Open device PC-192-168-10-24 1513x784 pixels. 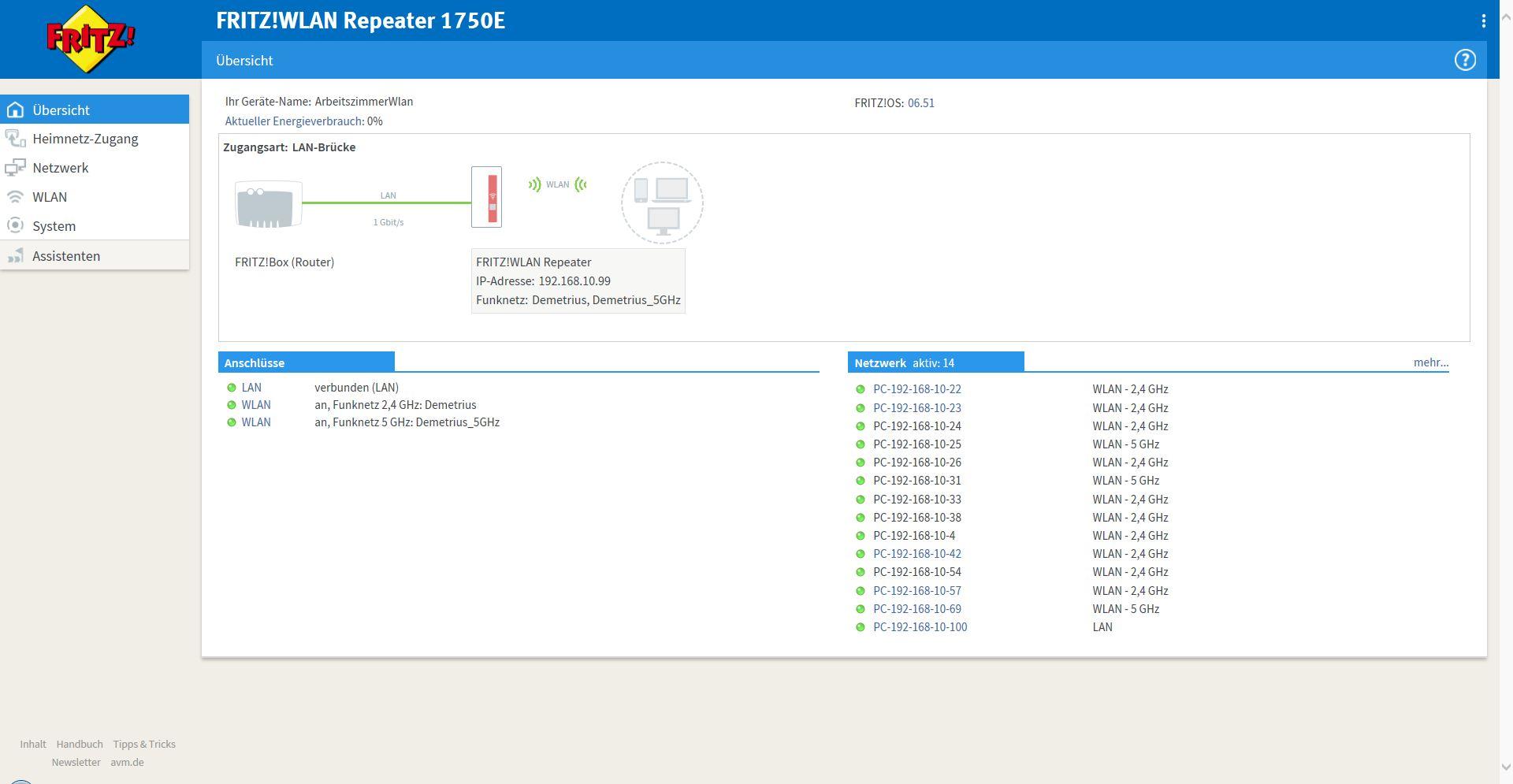click(x=917, y=426)
